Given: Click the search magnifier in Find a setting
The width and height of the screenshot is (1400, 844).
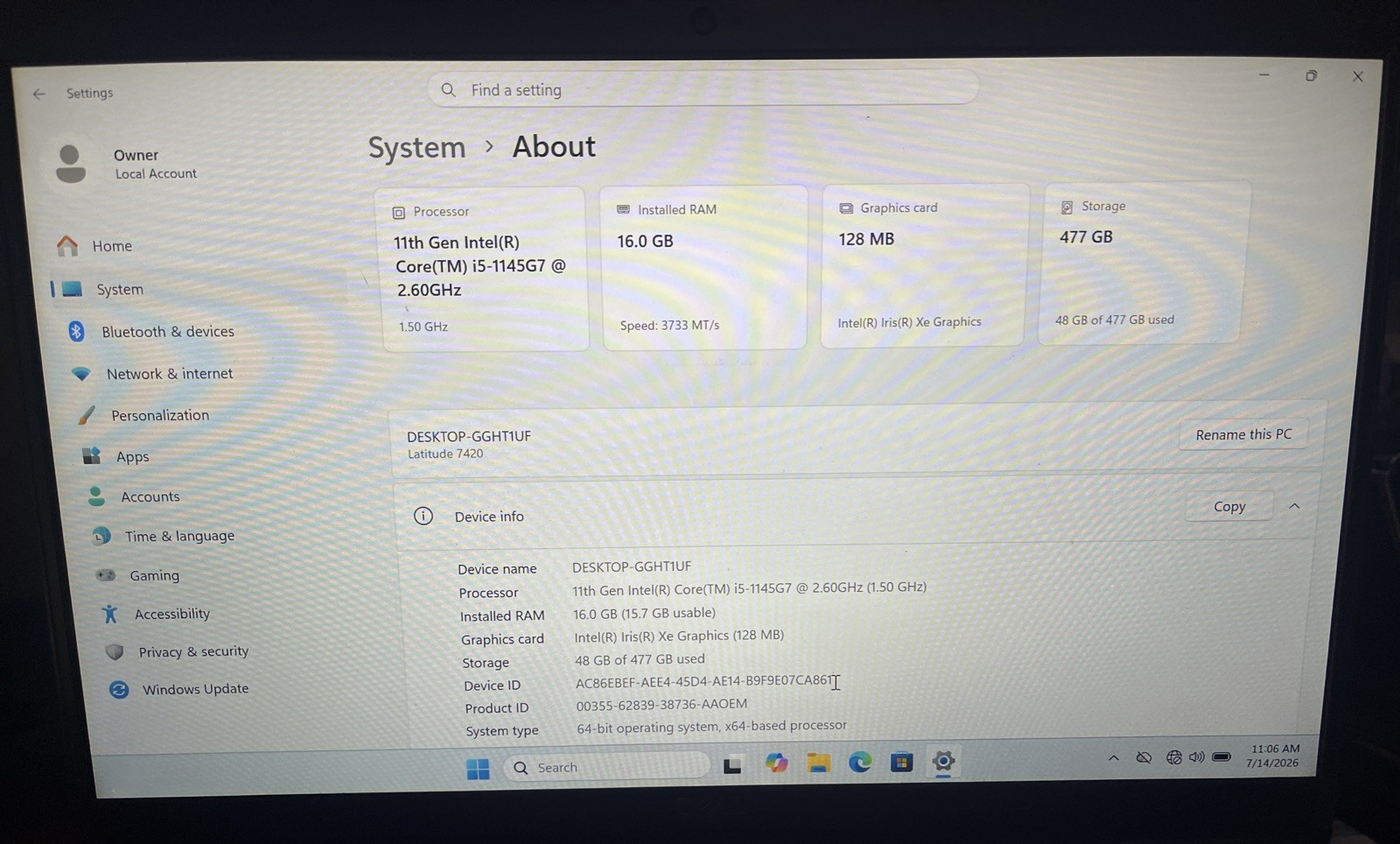Looking at the screenshot, I should click(x=448, y=89).
